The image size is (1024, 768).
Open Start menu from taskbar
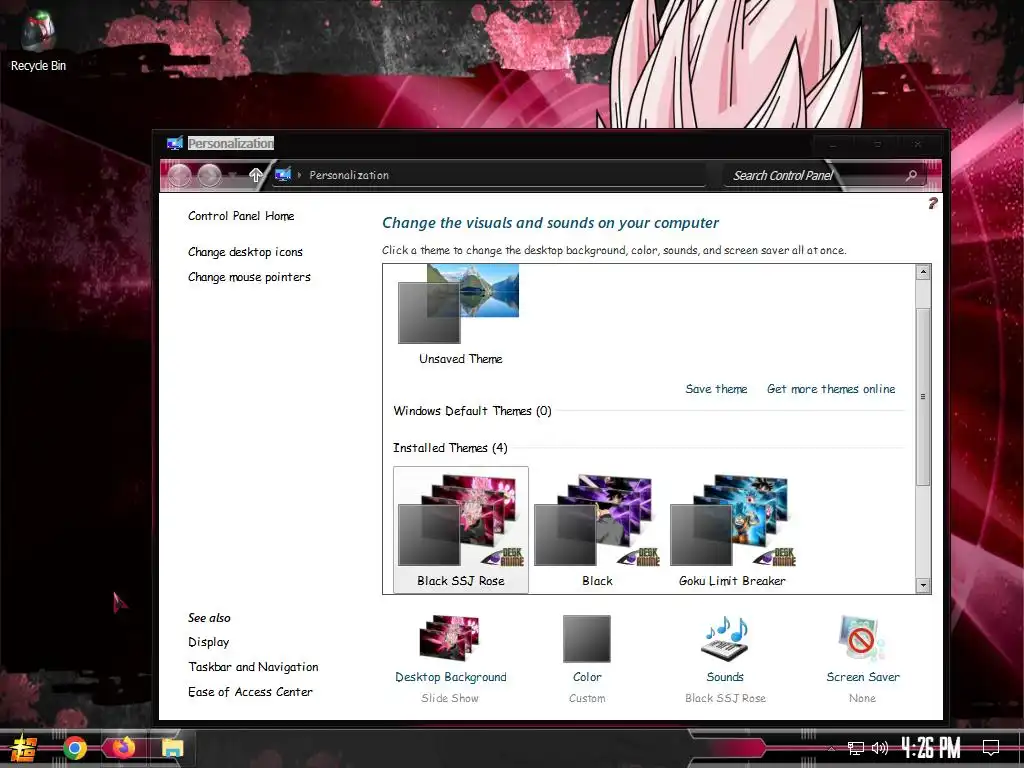[24, 748]
